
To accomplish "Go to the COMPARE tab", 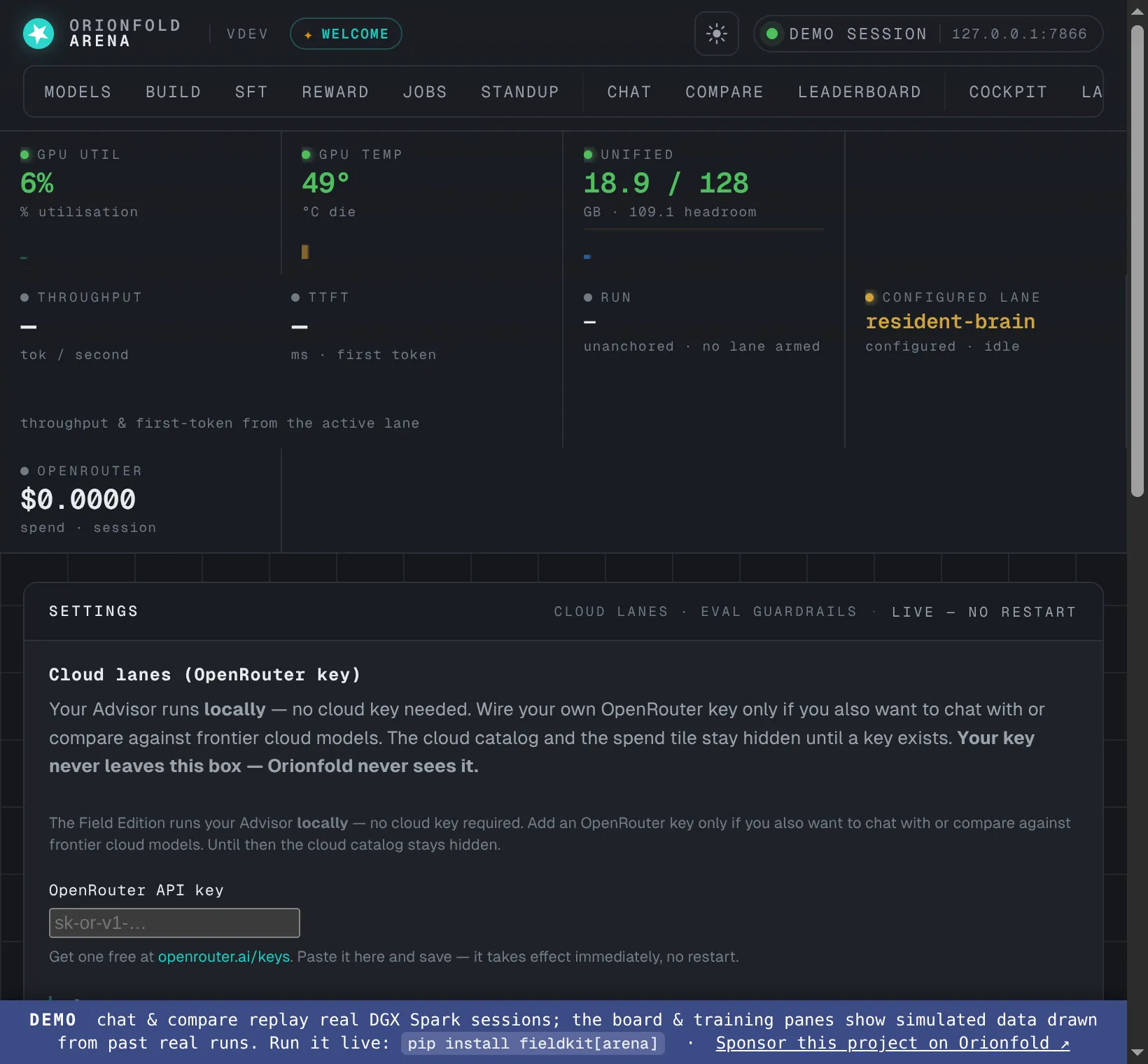I will 724,92.
